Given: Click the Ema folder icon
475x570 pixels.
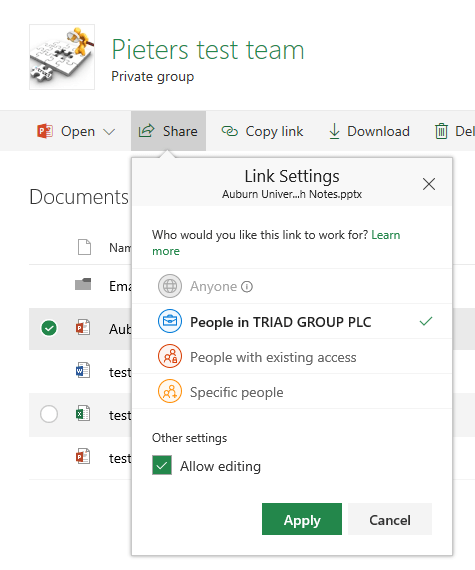Looking at the screenshot, I should tap(83, 284).
